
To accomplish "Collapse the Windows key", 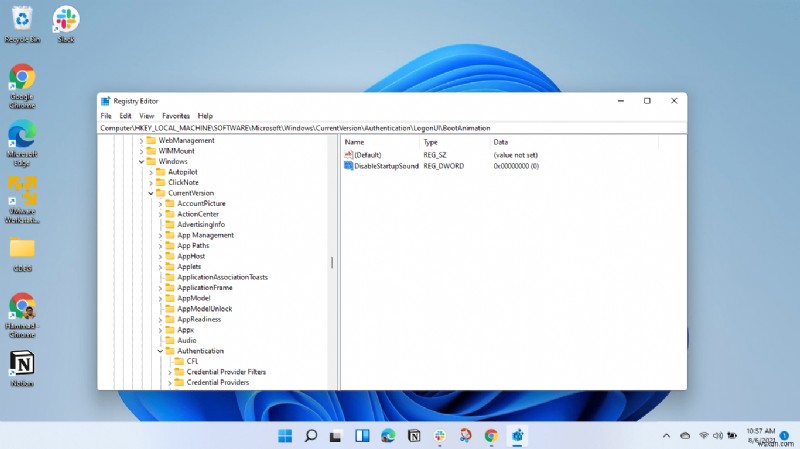I will pos(141,162).
